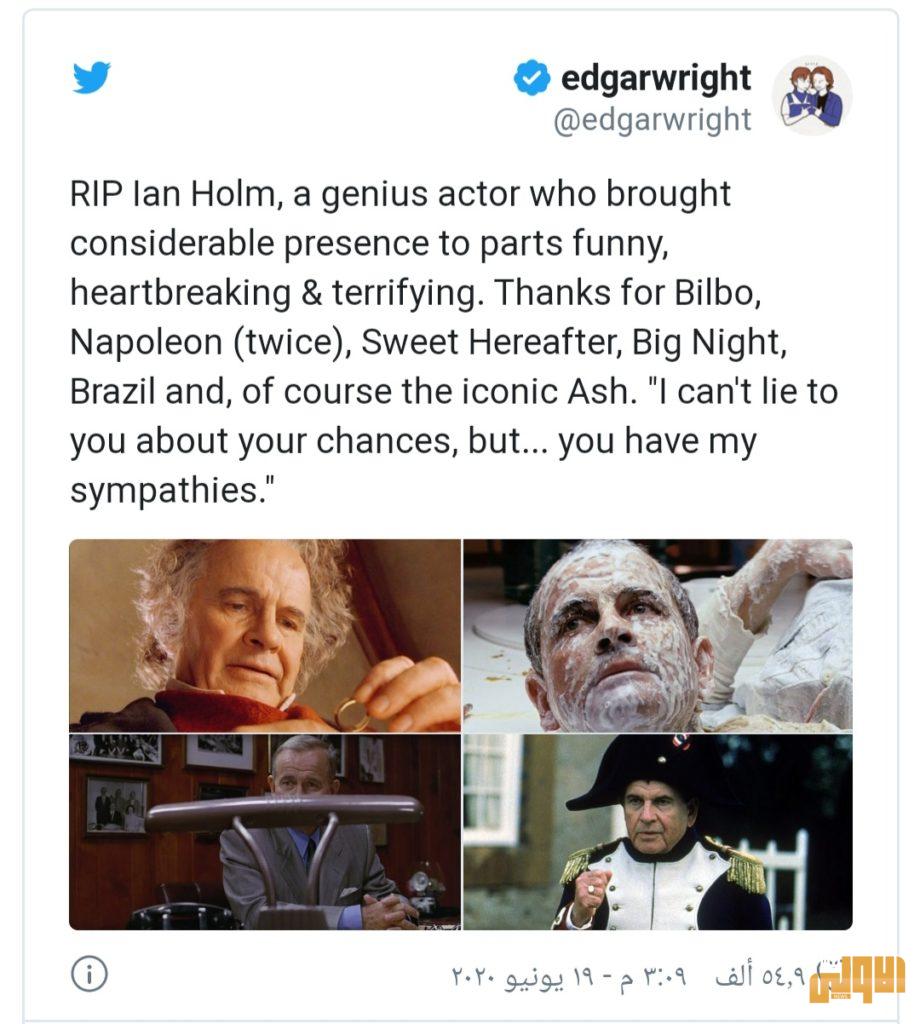Open the photo of man at desk
920x1024 pixels.
(265, 831)
